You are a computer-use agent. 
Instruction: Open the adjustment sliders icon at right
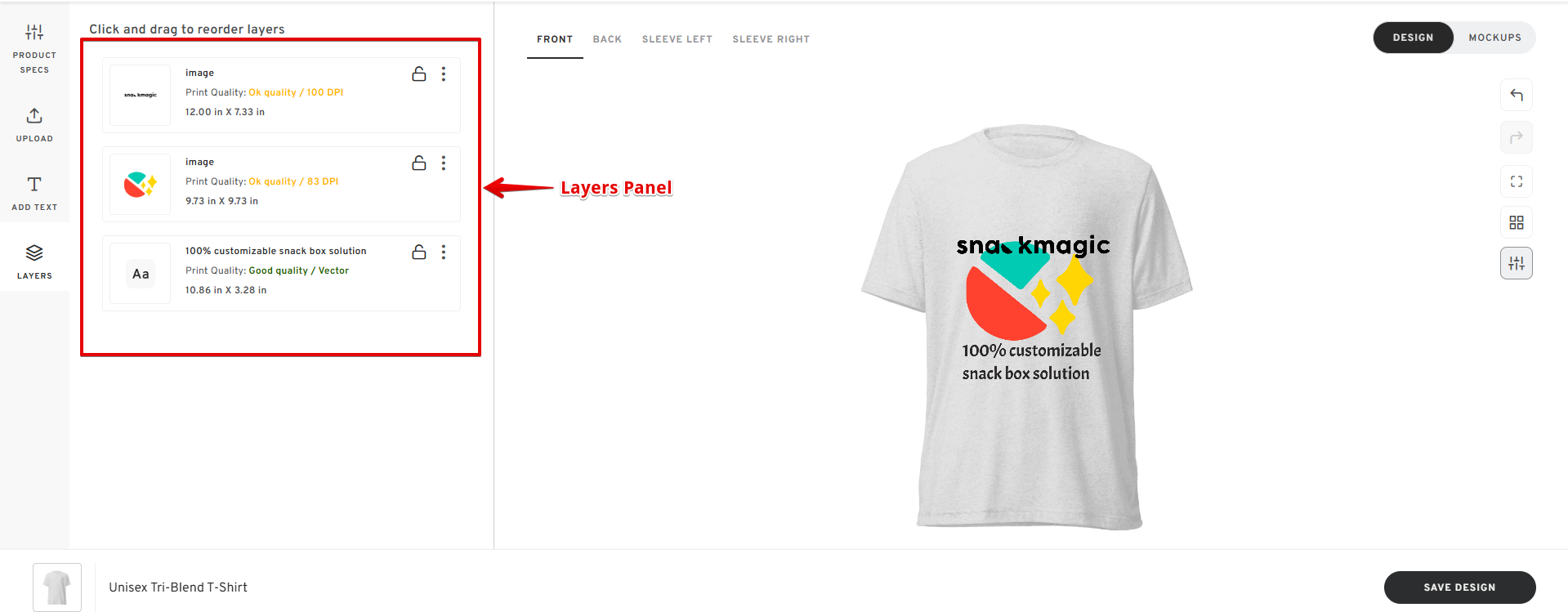click(1517, 263)
